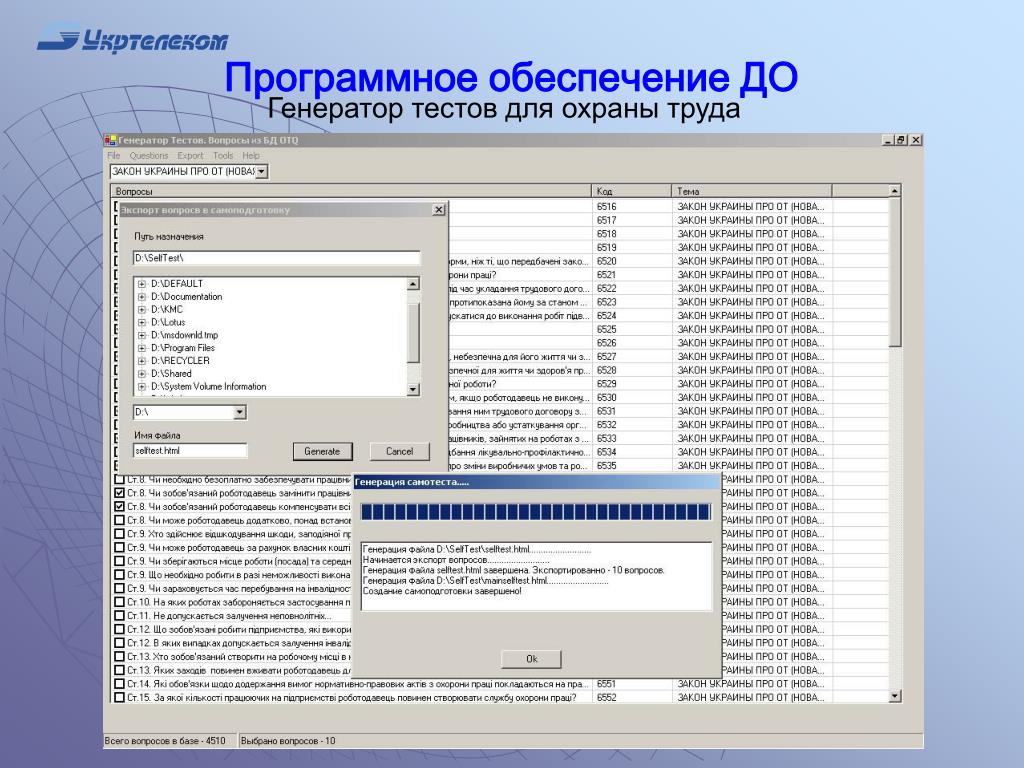Screen dimensions: 1024x768
Task: Expand the D:\Program Files folder node
Action: 142,348
